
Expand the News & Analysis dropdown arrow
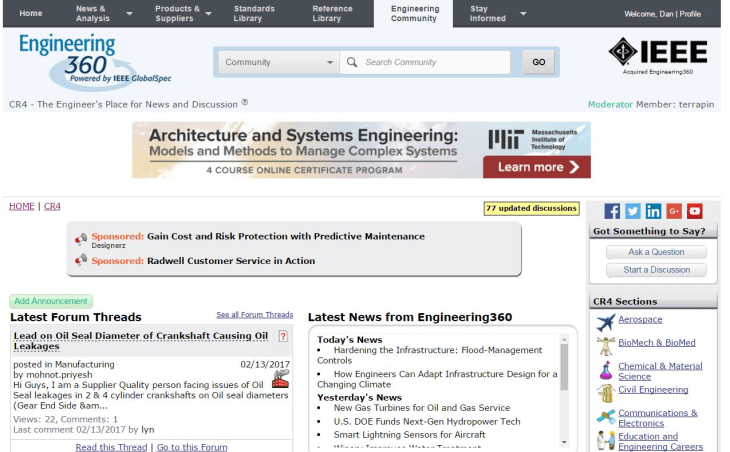pyautogui.click(x=129, y=13)
